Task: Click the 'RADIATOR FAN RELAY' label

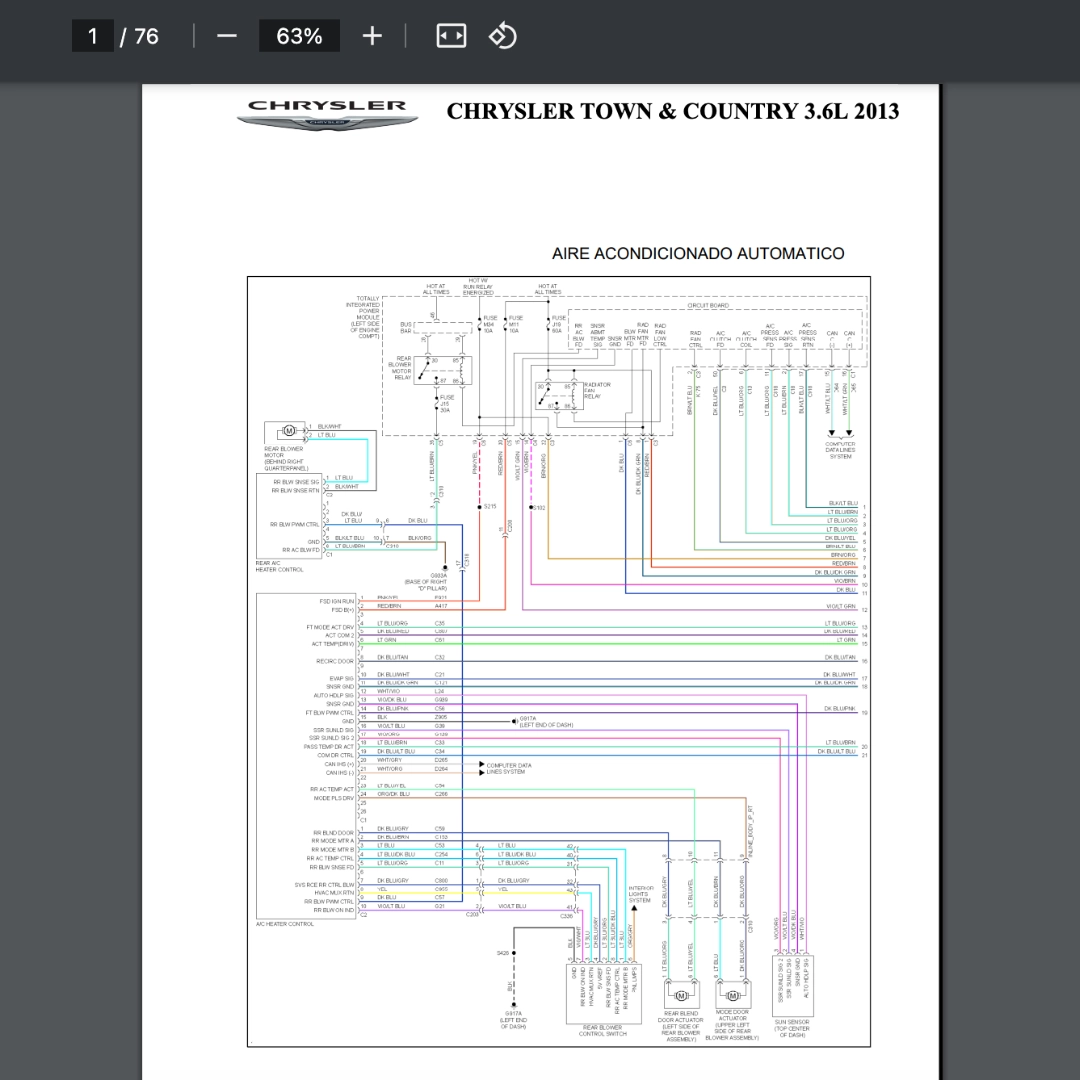Action: coord(596,391)
